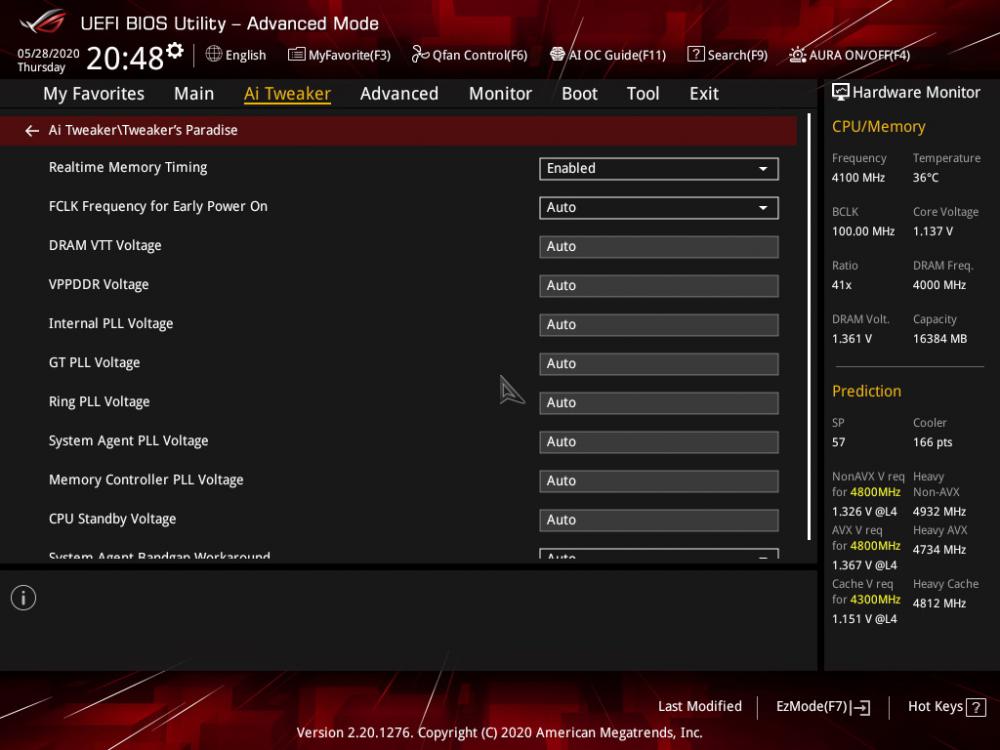Open Realtime Memory Timing dropdown
Viewport: 1000px width, 750px height.
(659, 168)
